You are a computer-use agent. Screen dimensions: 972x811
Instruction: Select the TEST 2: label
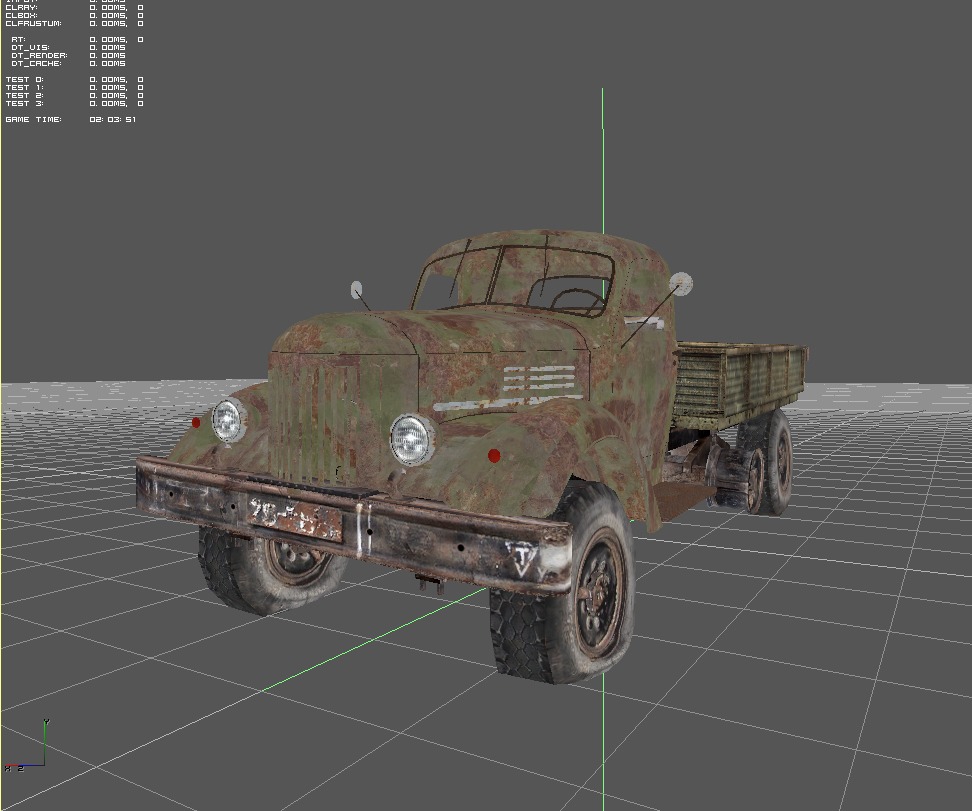click(x=25, y=96)
